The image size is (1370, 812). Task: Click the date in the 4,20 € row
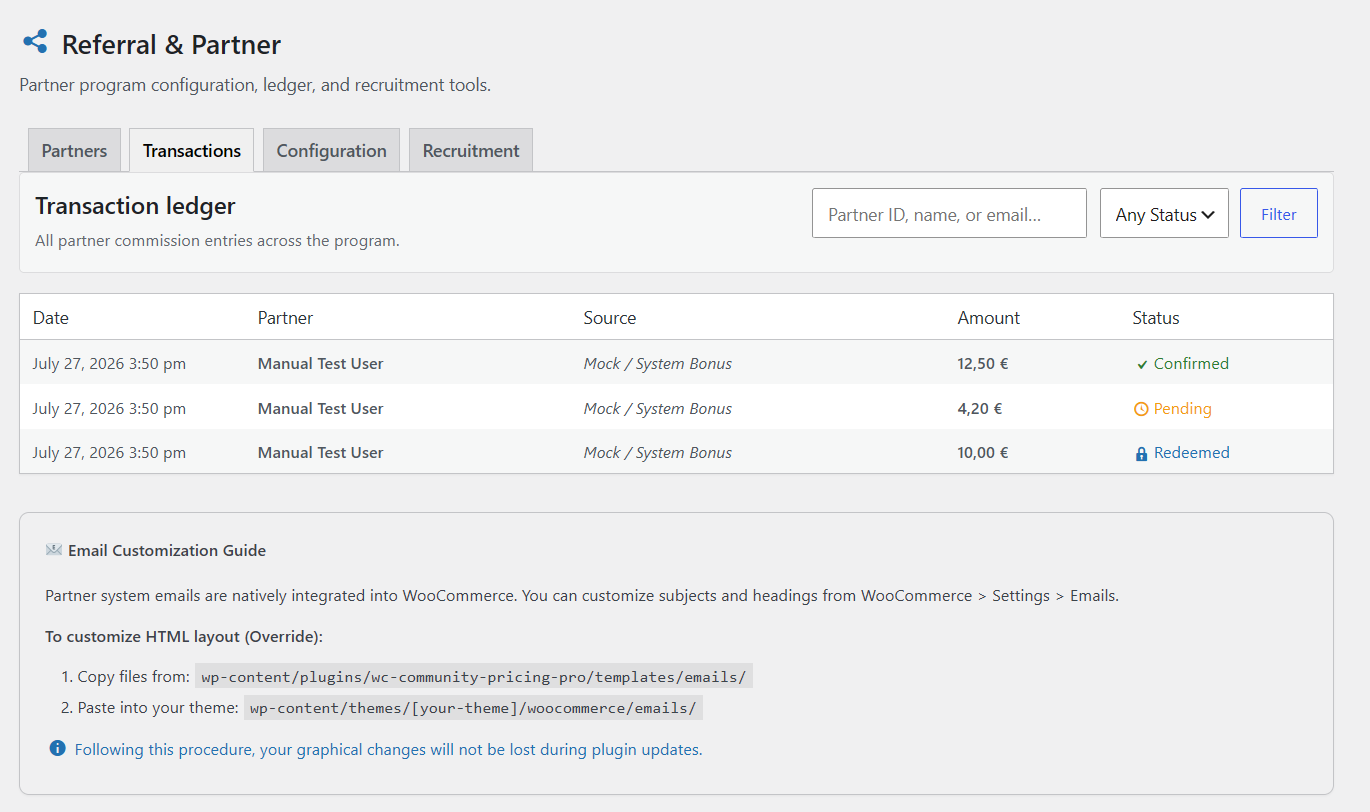tap(109, 408)
